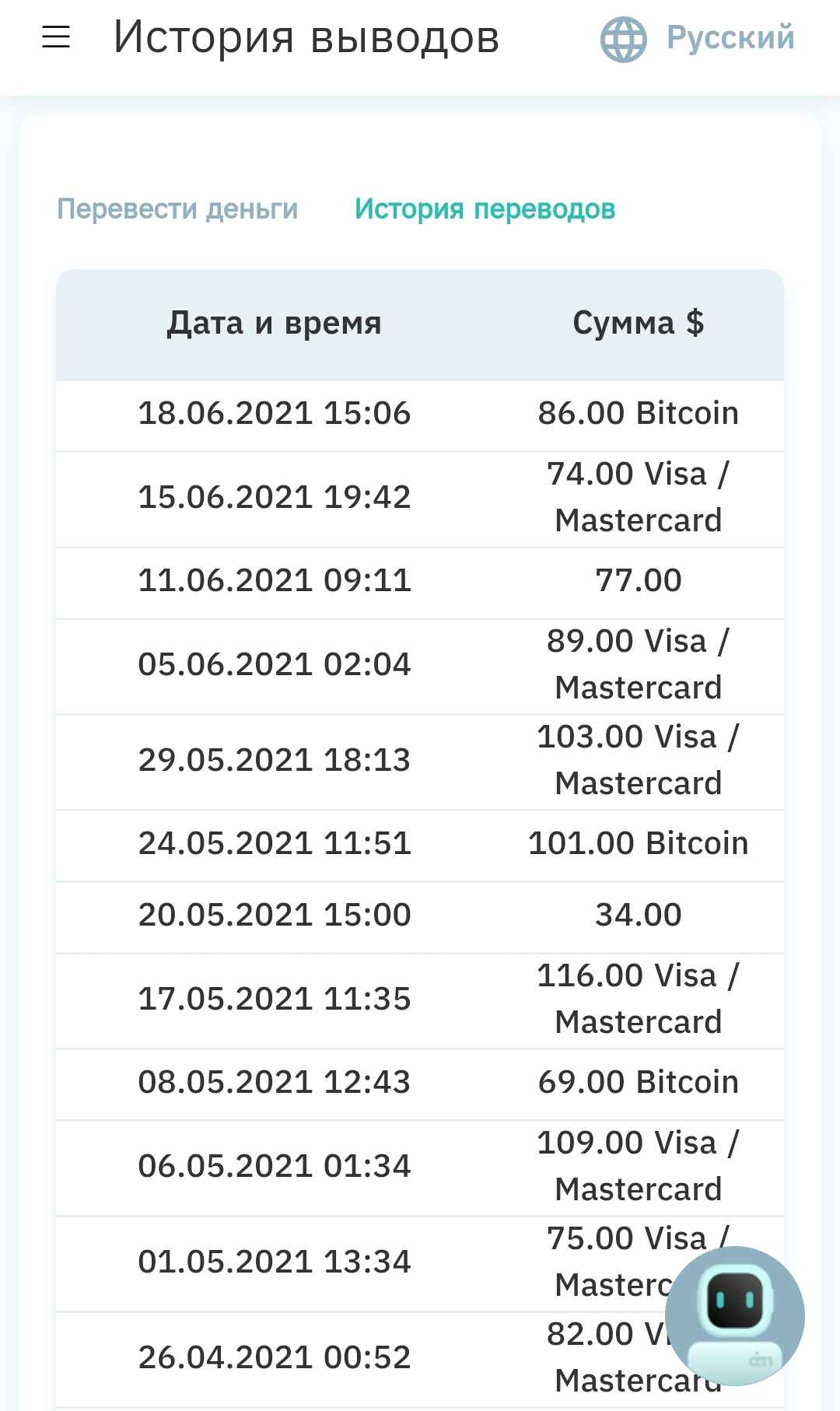Click the 103.00 Visa / Mastercard amount
840x1411 pixels.
(639, 760)
